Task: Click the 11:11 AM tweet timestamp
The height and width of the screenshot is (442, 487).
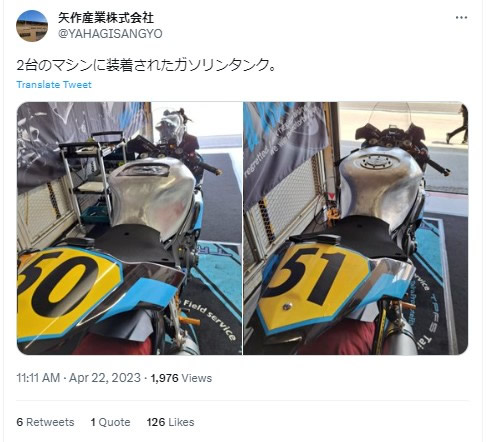Action: (x=38, y=378)
